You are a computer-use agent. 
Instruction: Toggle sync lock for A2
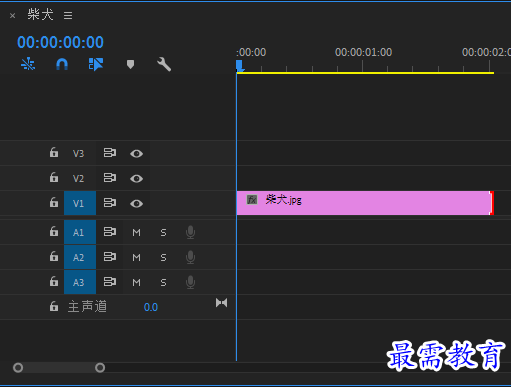[110, 257]
